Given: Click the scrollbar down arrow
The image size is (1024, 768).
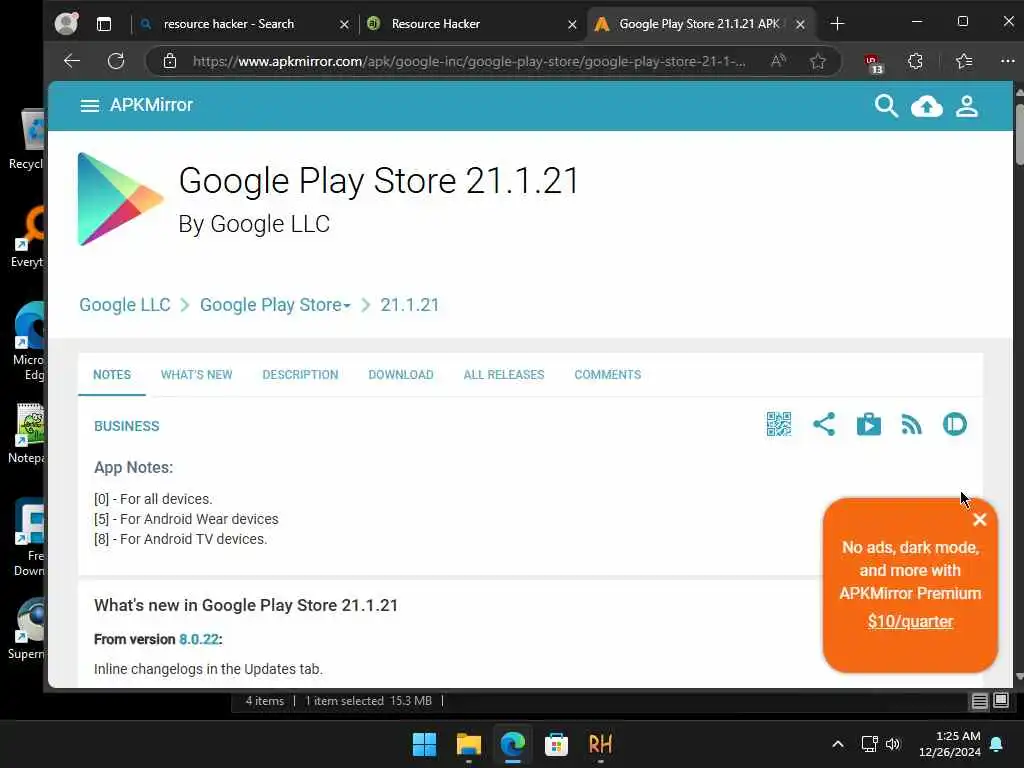Looking at the screenshot, I should coord(1019,677).
